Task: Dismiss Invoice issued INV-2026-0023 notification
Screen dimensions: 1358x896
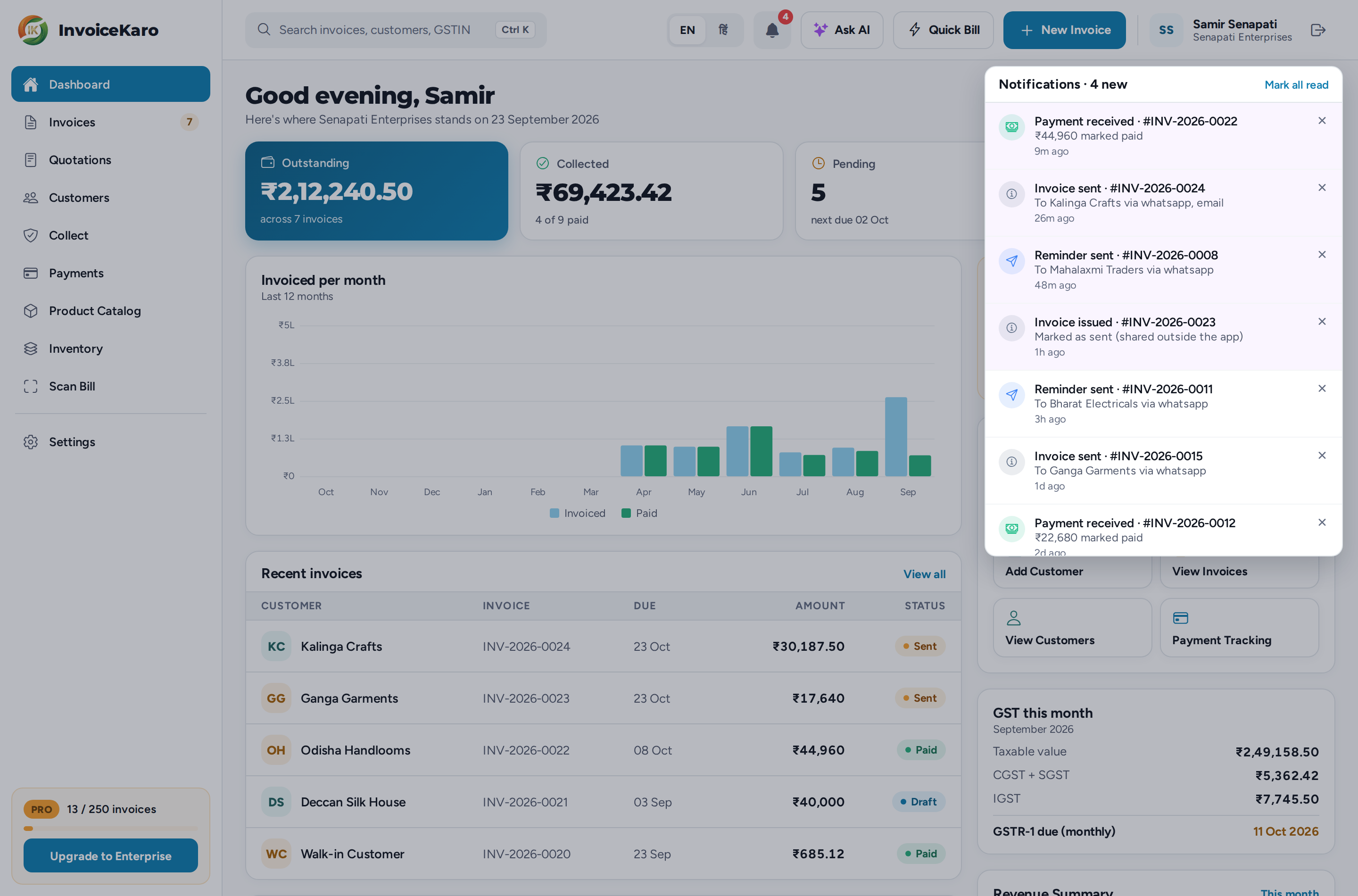Action: 1321,321
